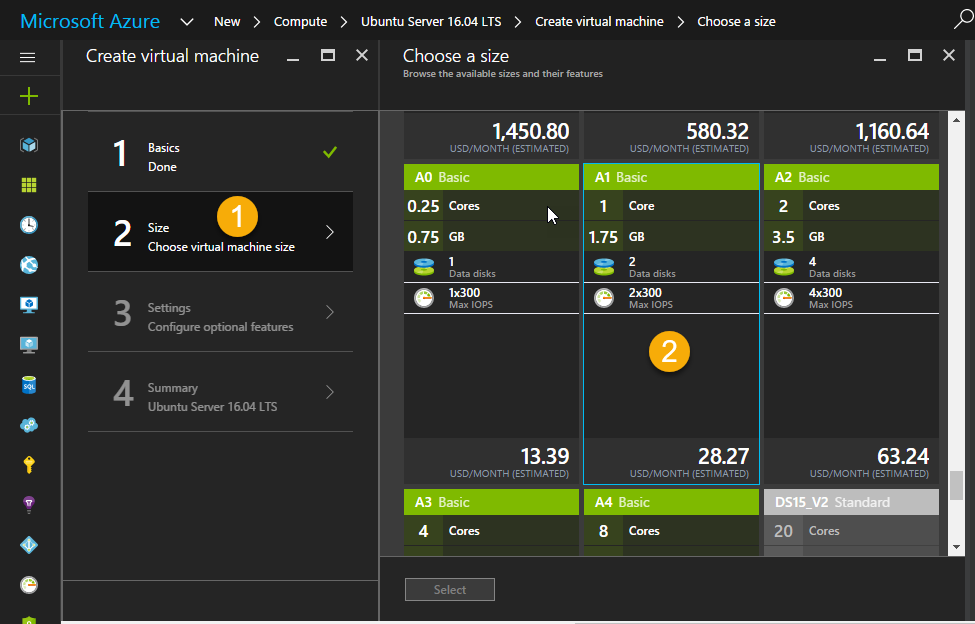975x624 pixels.
Task: Click the 3.5 GB memory row
Action: [x=851, y=237]
